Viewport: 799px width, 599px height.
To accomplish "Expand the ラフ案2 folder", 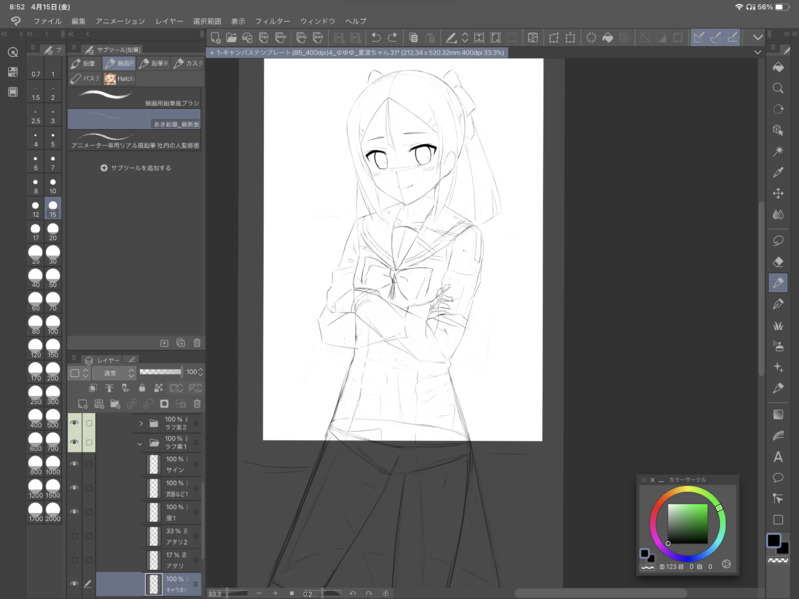I will tap(141, 423).
